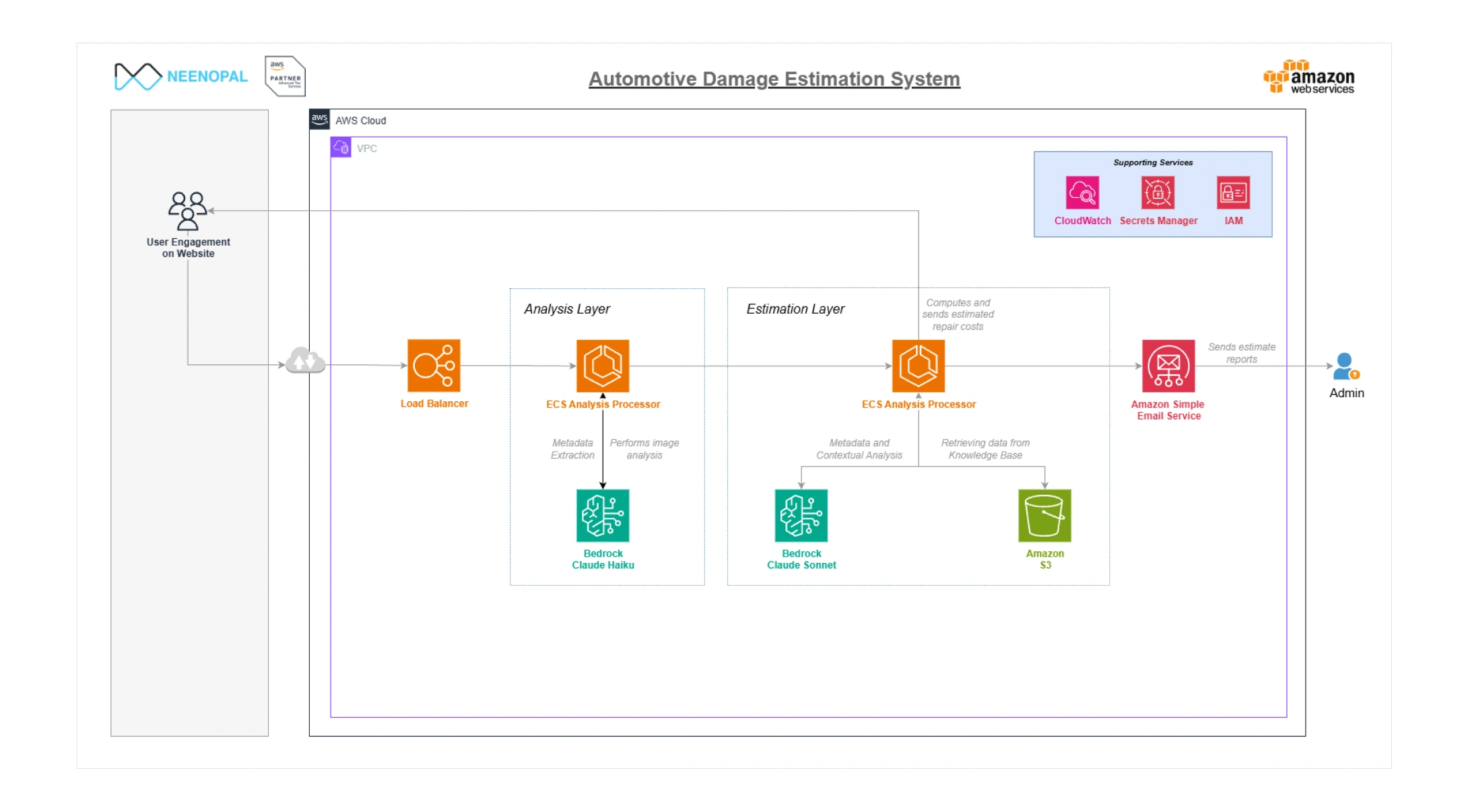
Task: Click the VPC group icon
Action: point(341,147)
